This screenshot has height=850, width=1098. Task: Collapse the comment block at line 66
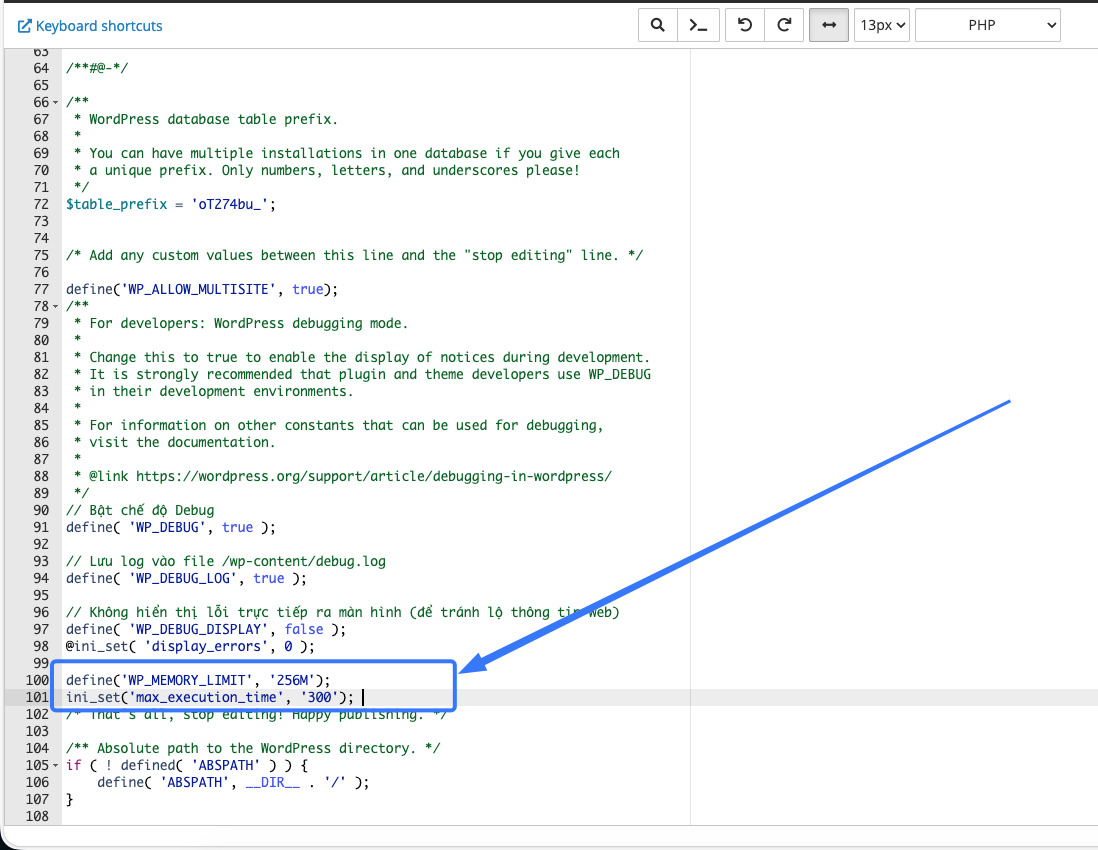[54, 103]
